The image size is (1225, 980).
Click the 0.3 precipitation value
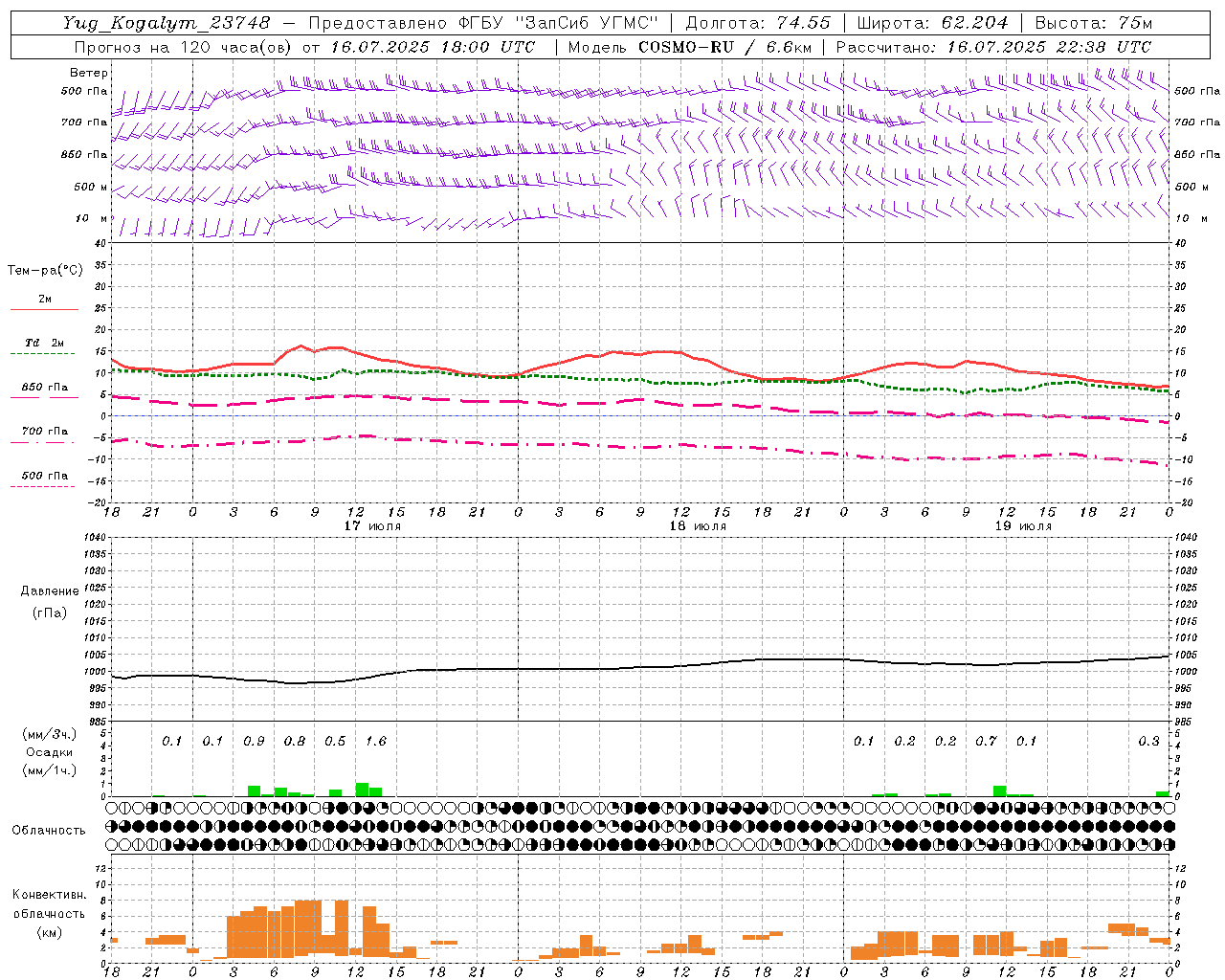click(1148, 742)
